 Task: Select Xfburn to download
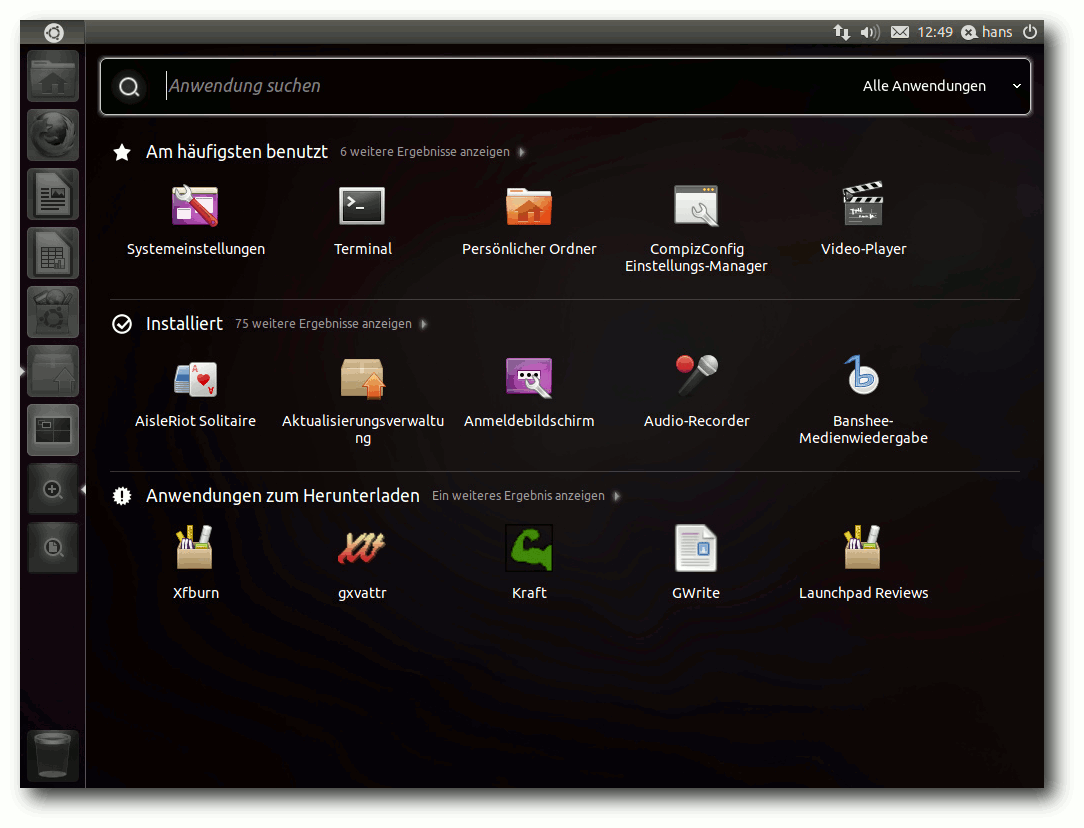coord(196,563)
